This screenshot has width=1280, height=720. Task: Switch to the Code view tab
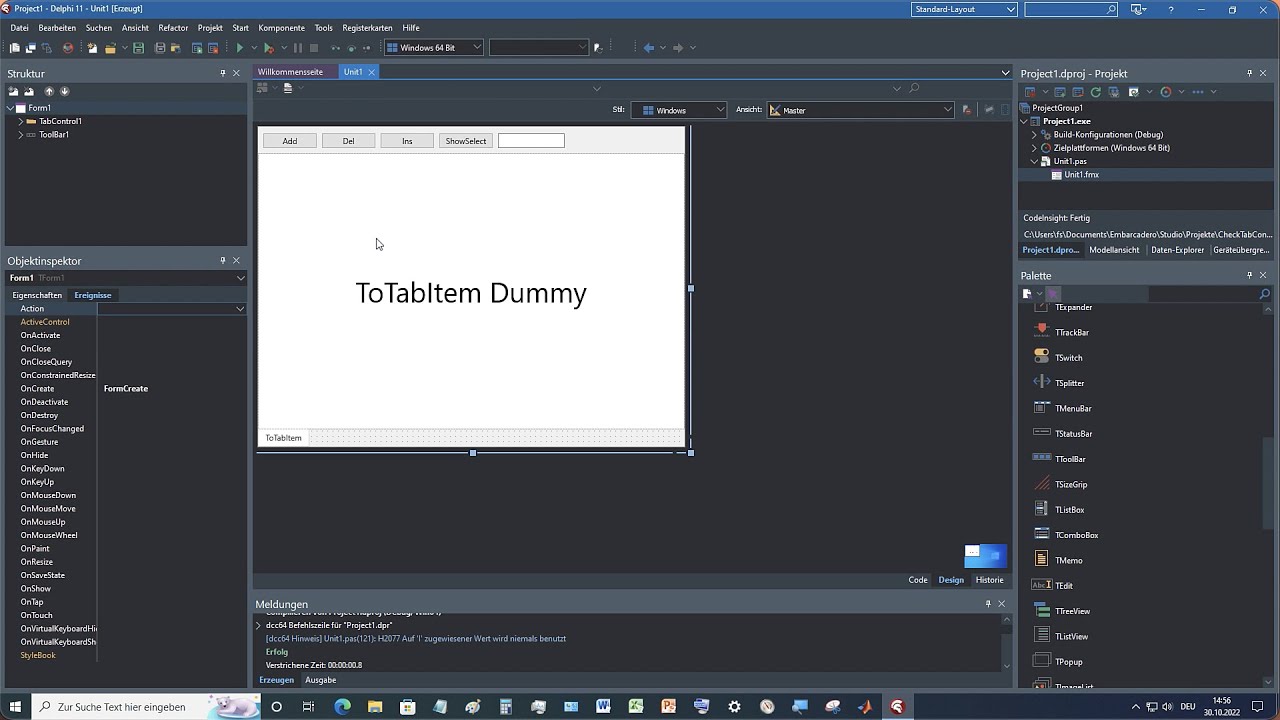pos(917,580)
